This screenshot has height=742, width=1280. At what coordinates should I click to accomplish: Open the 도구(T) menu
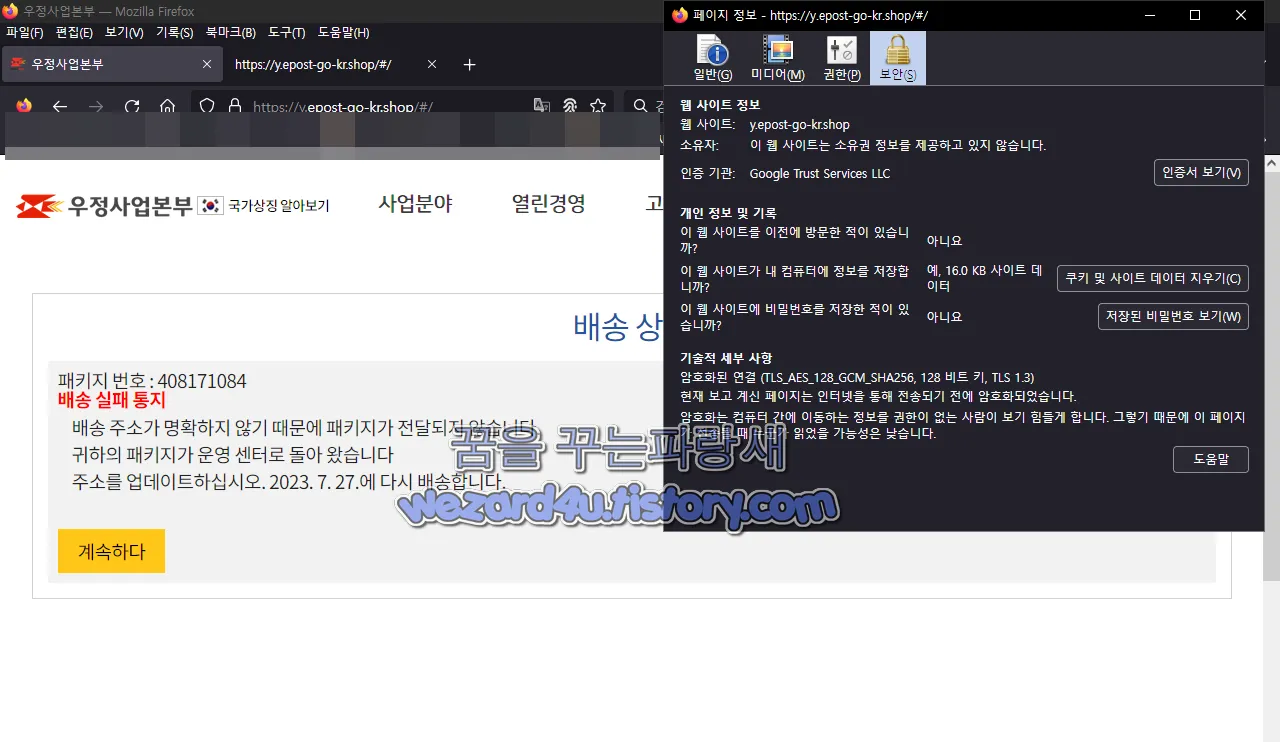pos(286,33)
